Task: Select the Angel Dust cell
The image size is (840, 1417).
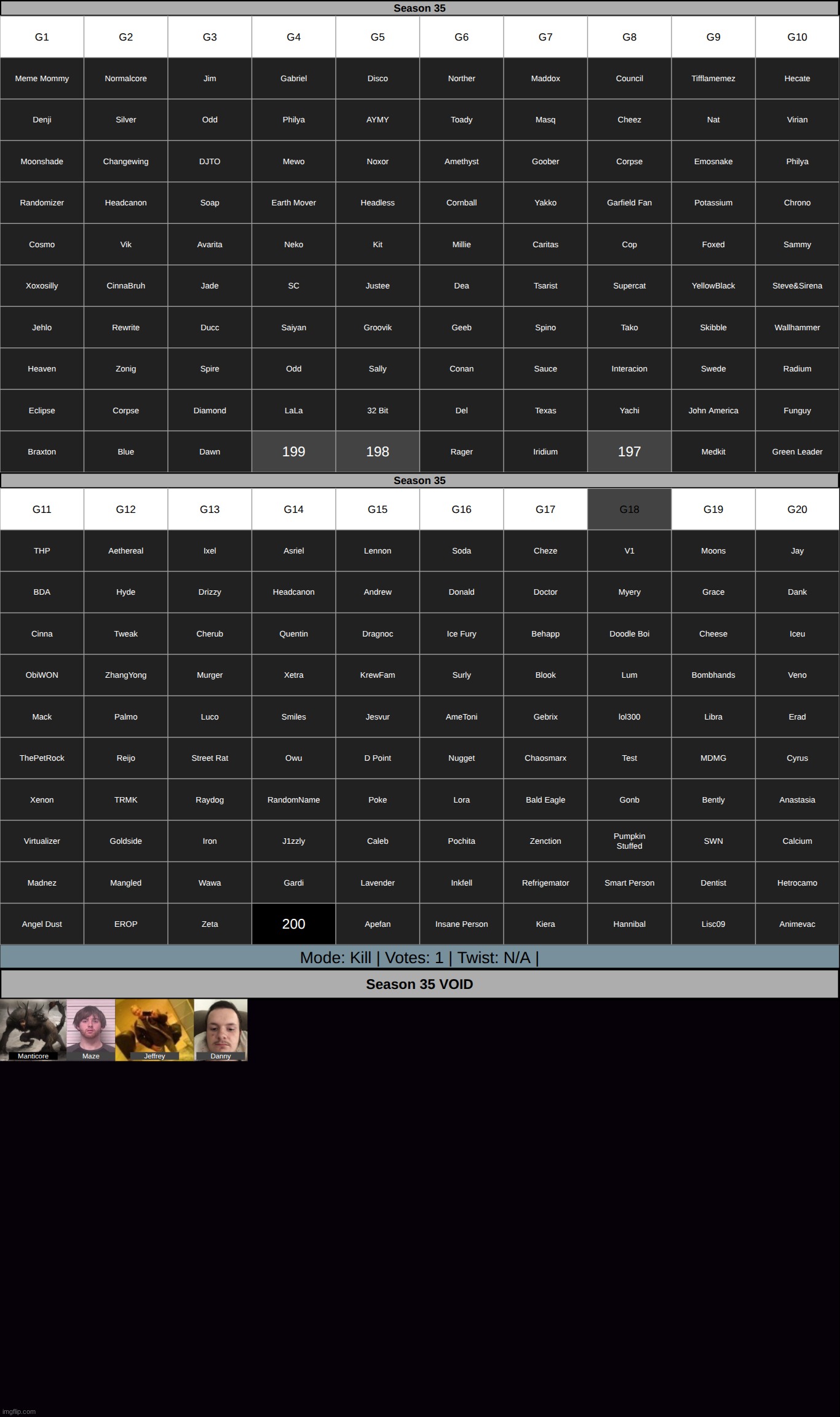Action: click(42, 924)
